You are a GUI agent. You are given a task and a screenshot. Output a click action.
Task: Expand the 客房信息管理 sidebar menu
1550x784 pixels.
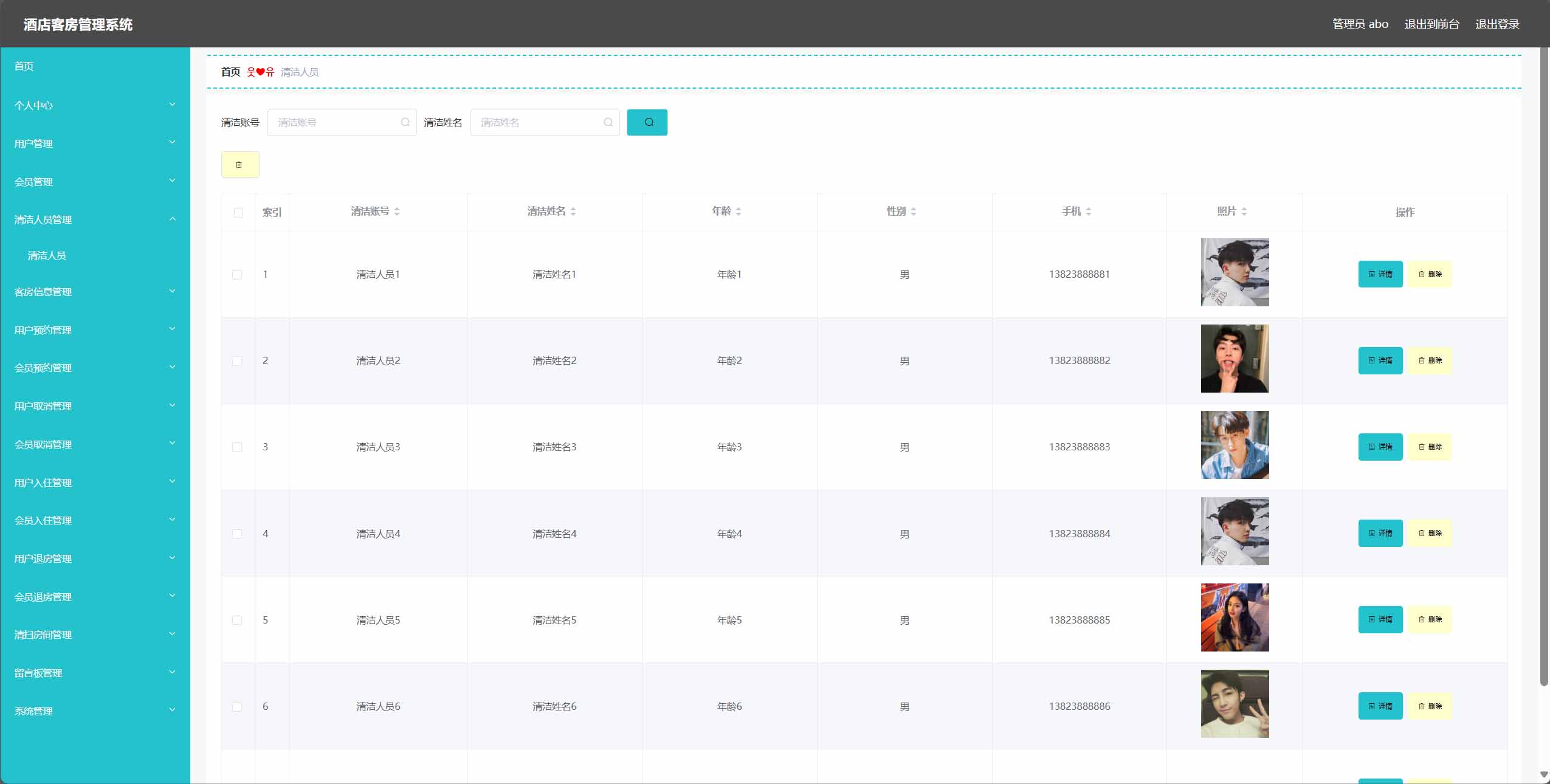point(95,292)
